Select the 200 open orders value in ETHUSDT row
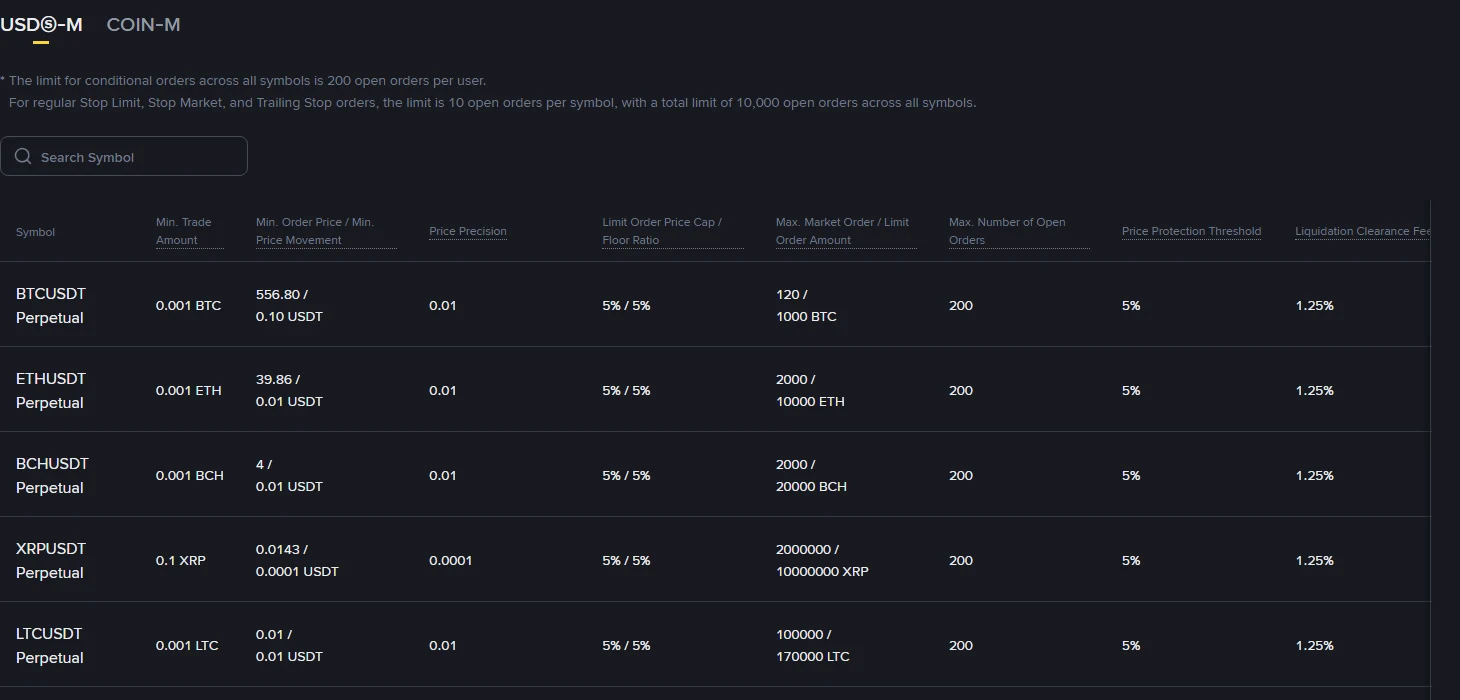Viewport: 1460px width, 700px height. 961,391
